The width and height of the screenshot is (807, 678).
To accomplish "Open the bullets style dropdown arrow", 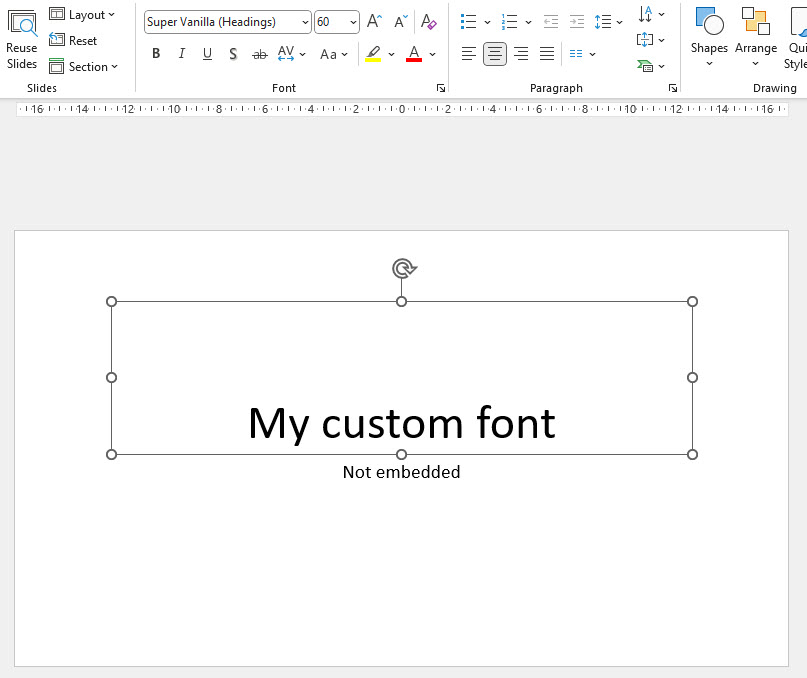I will 487,22.
